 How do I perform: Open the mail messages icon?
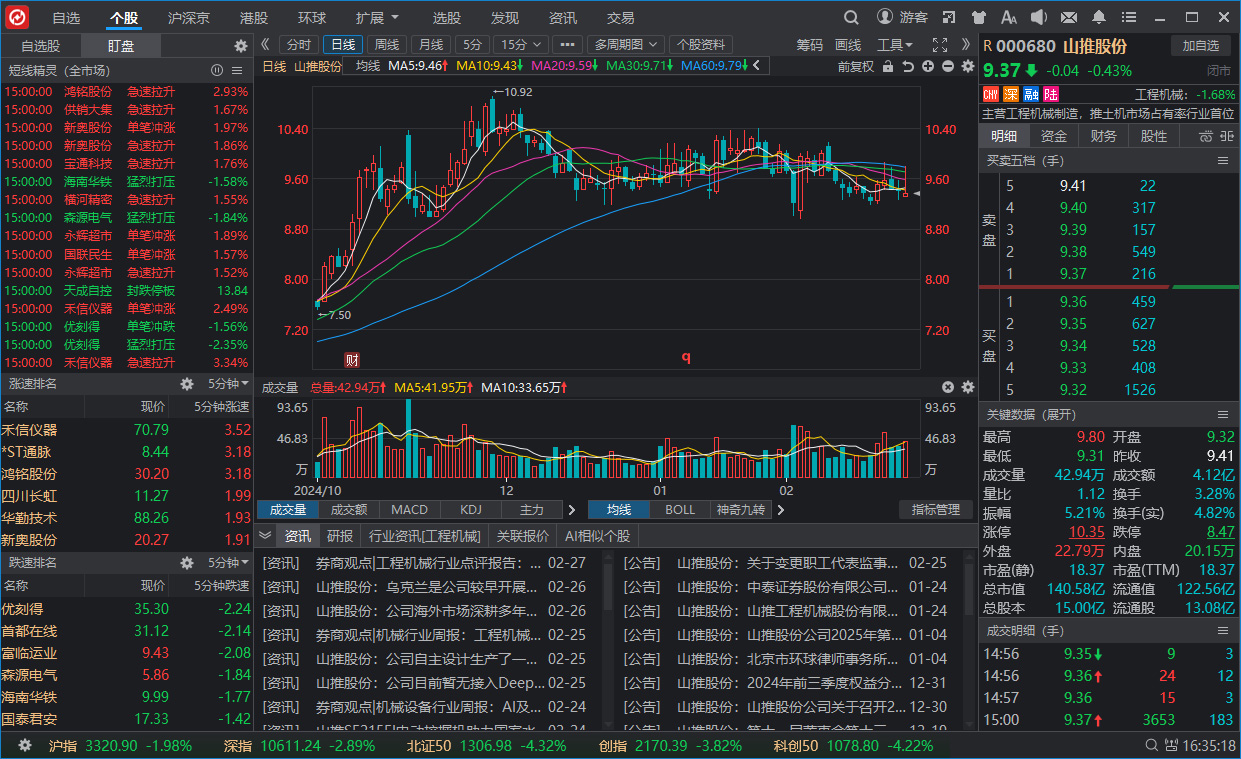[x=1069, y=17]
